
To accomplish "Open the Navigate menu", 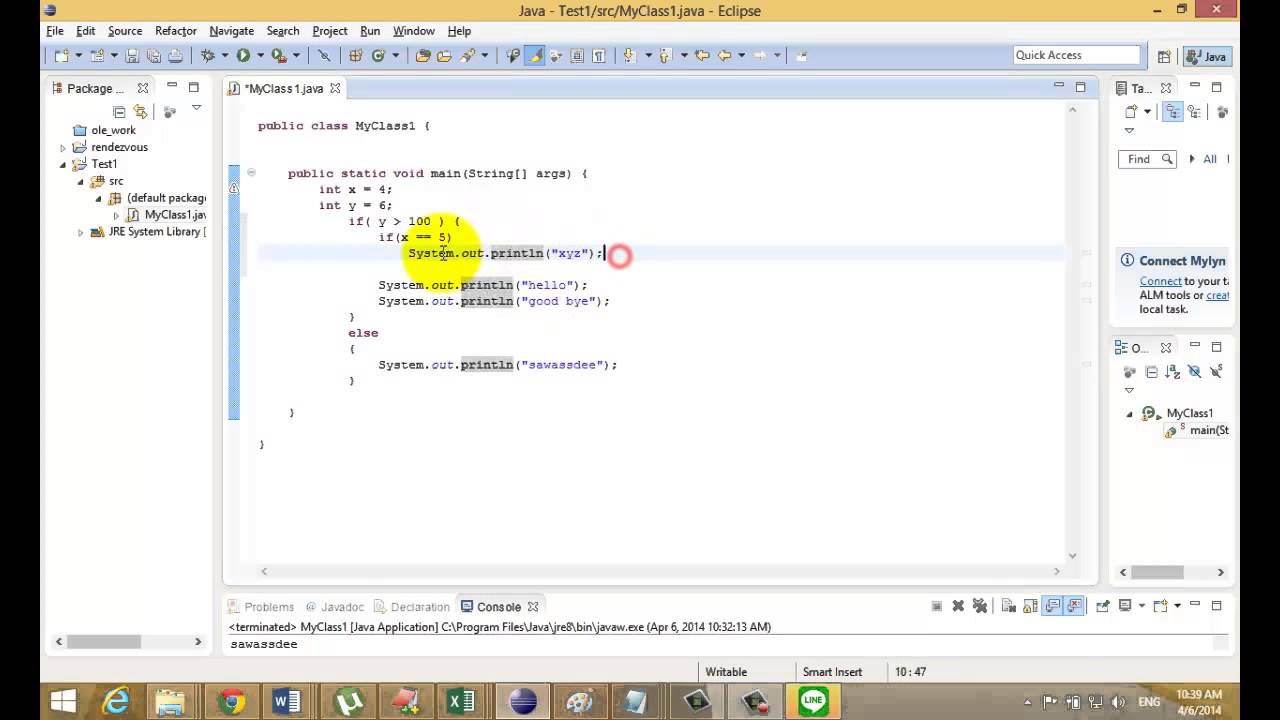I will coord(231,31).
